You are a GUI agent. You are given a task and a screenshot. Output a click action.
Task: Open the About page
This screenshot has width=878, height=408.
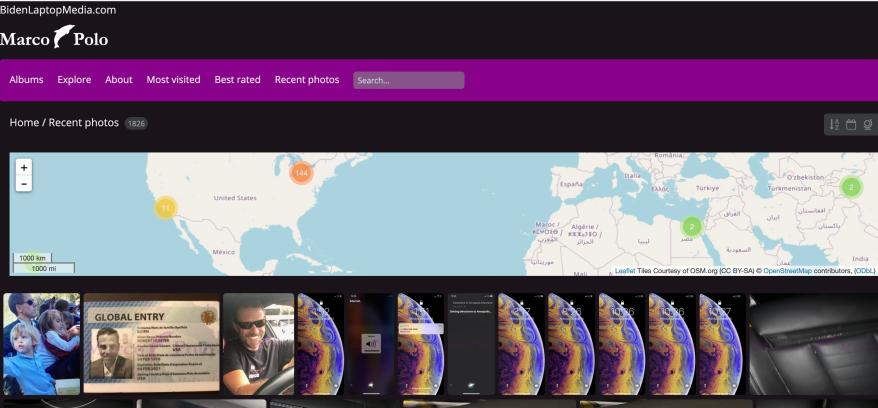119,80
